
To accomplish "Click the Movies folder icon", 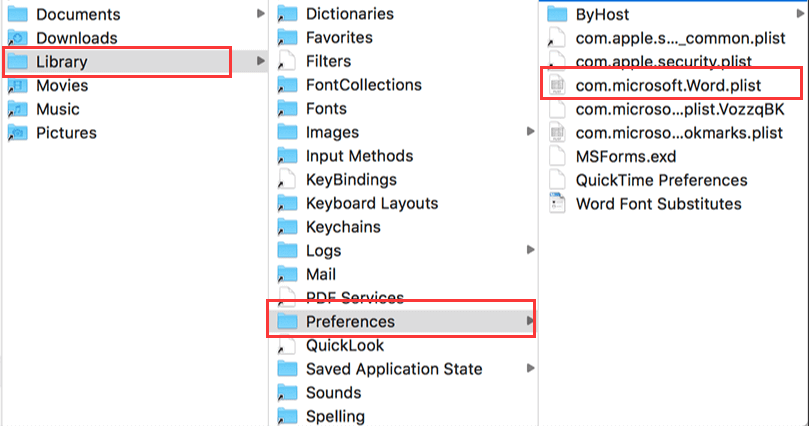I will (x=18, y=85).
